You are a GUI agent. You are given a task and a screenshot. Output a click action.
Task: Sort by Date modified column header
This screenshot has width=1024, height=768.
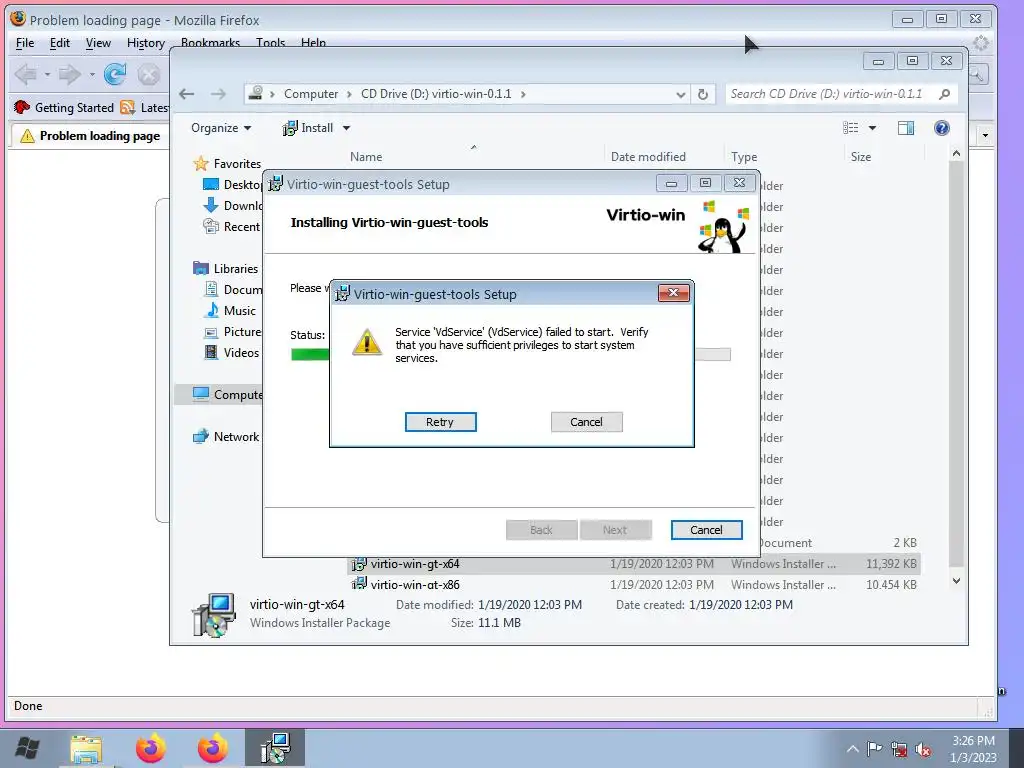pos(648,157)
